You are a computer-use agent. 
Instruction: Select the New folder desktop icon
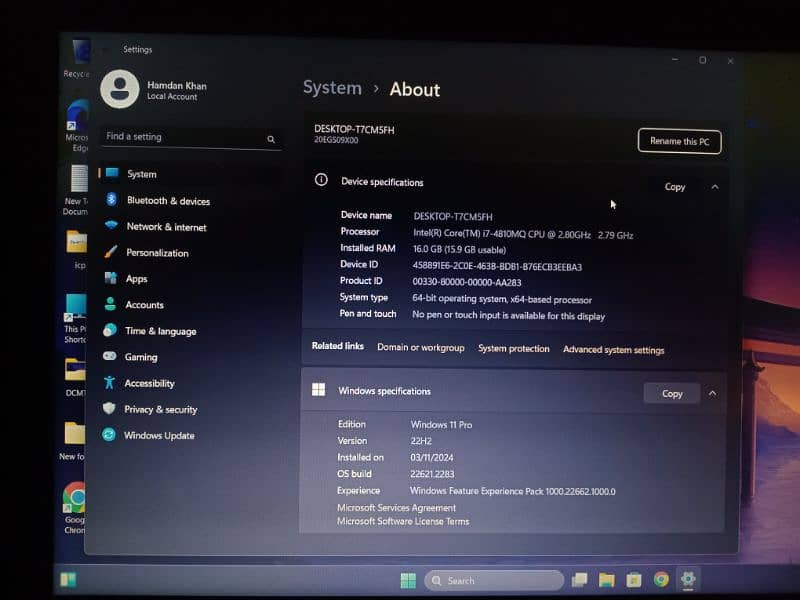click(72, 441)
